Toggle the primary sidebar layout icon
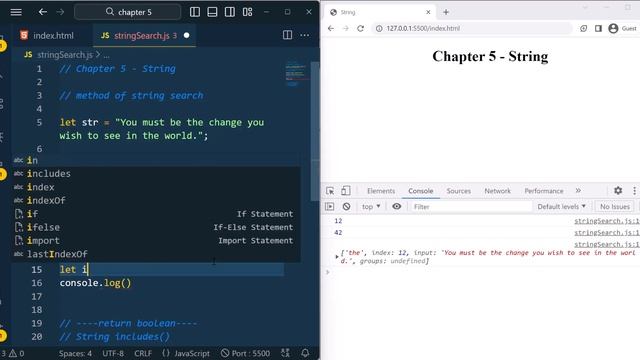The image size is (640, 360). click(195, 12)
